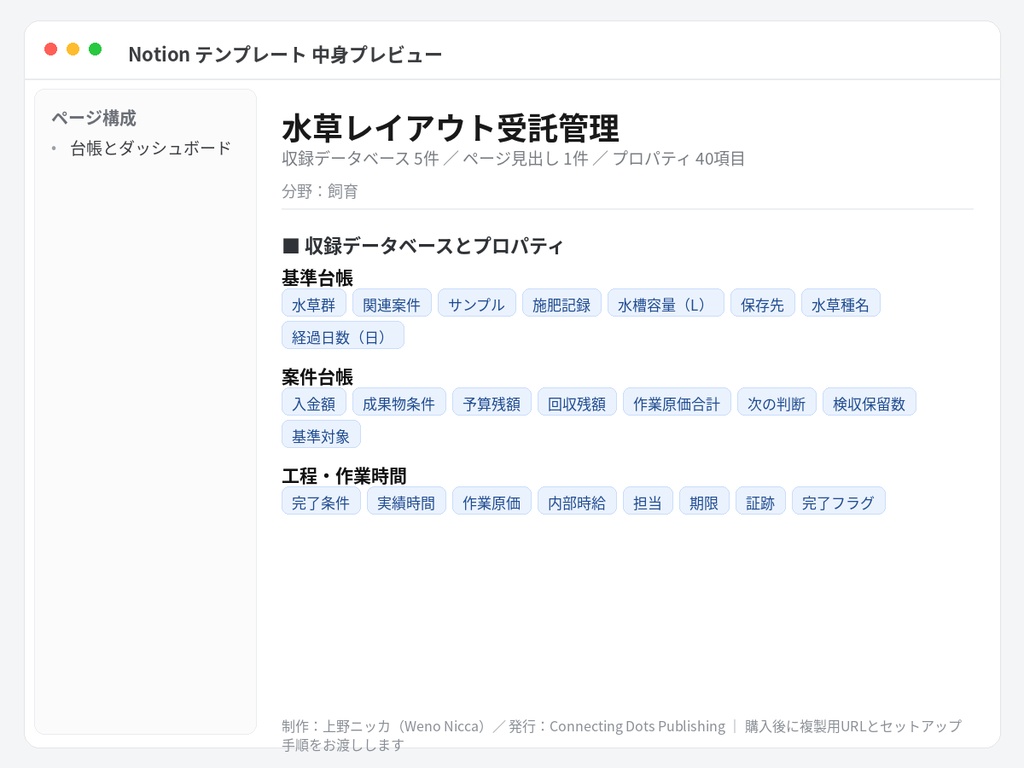Click the 収録データベースとプロパティ section heading

[x=423, y=246]
